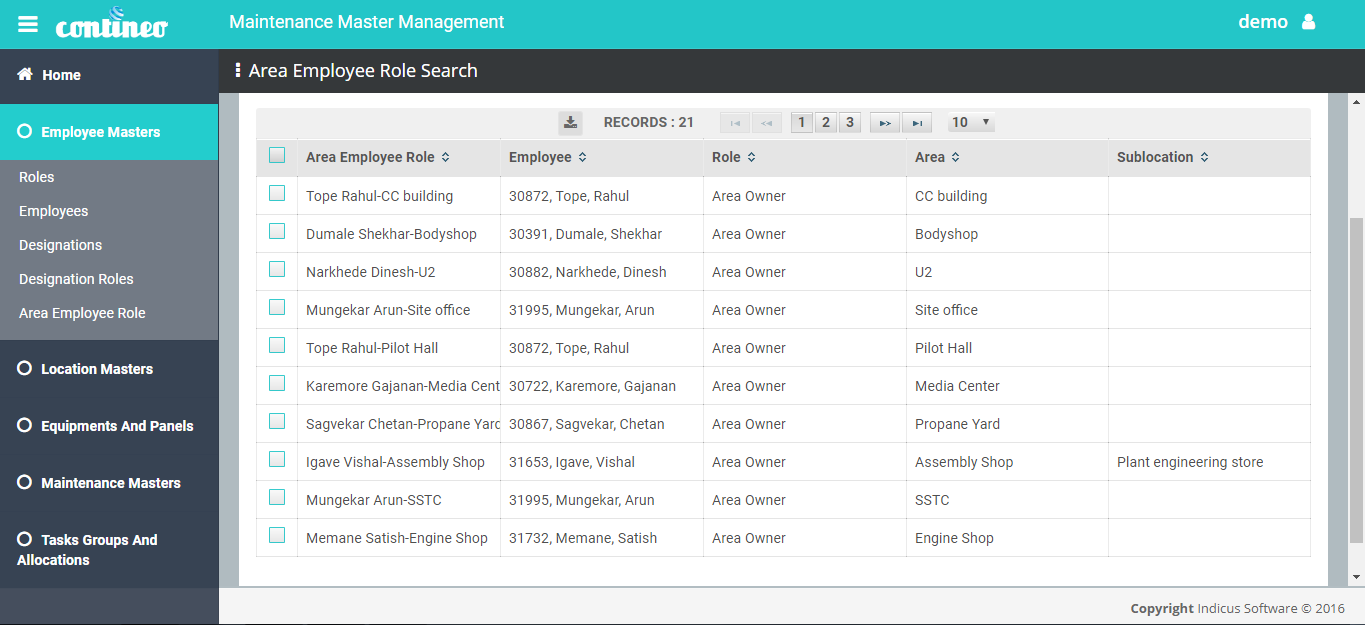Open Roles in the sidebar

click(36, 177)
